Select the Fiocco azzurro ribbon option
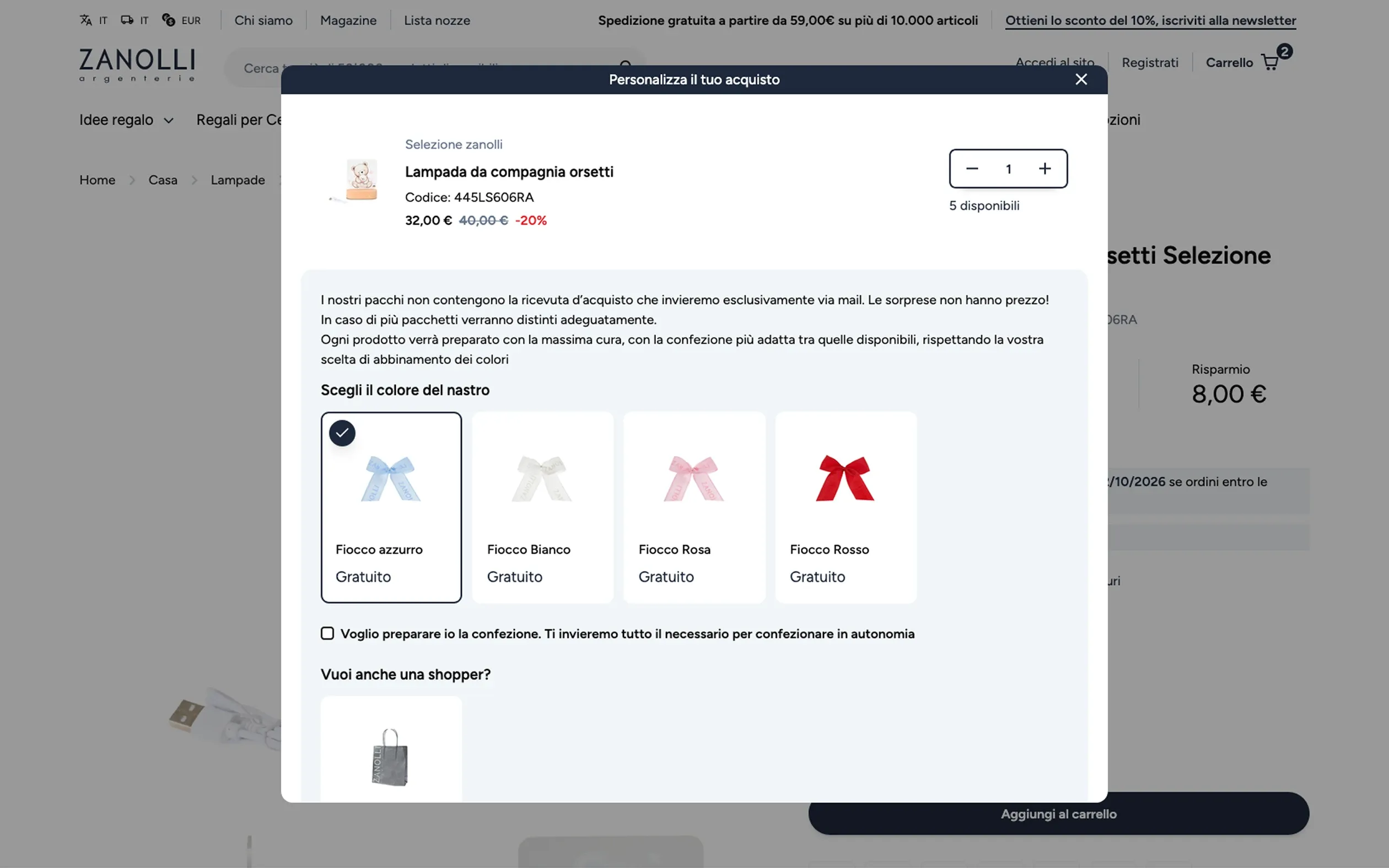 click(391, 507)
